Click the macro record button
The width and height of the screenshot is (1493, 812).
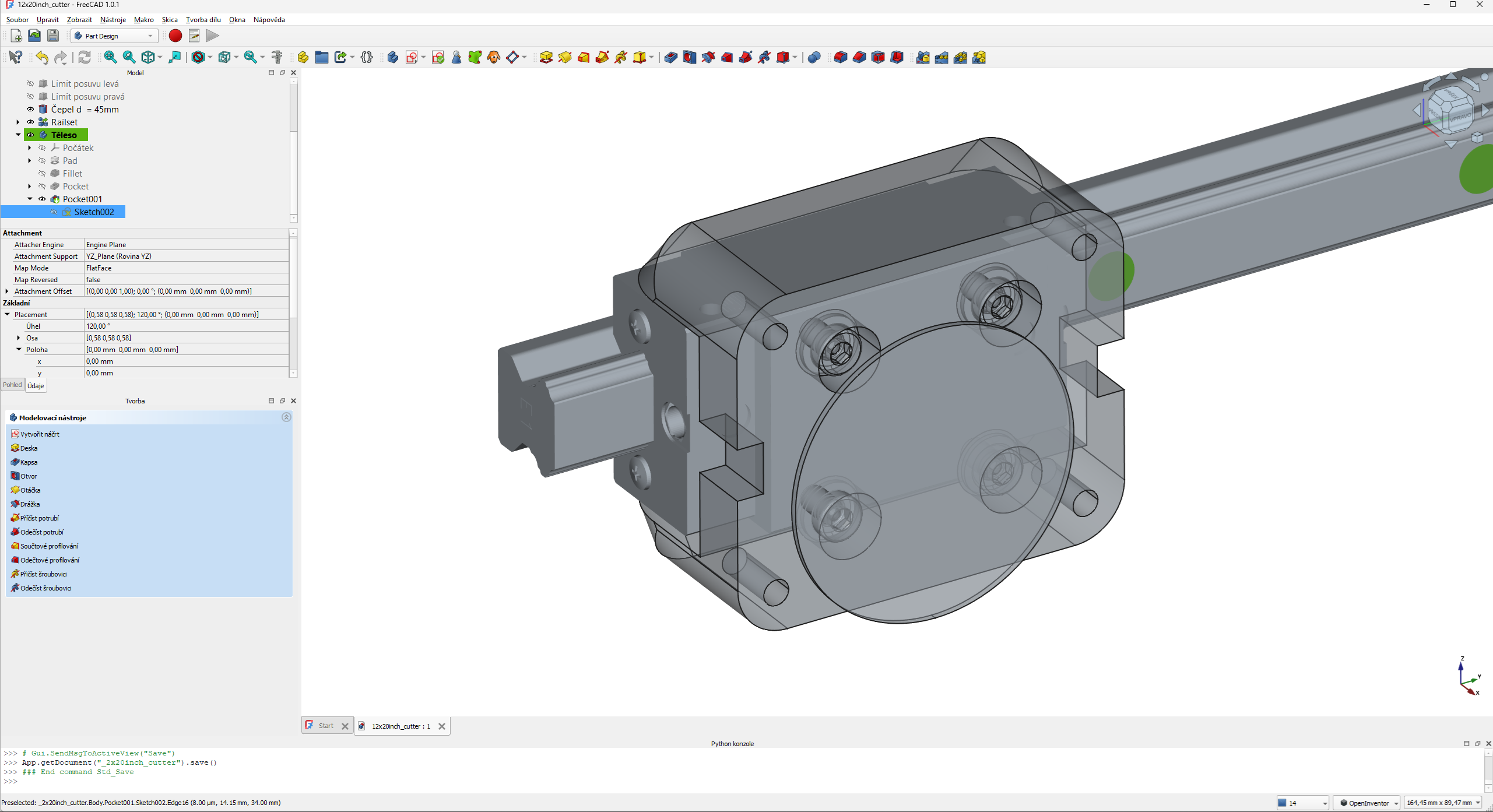pyautogui.click(x=175, y=36)
